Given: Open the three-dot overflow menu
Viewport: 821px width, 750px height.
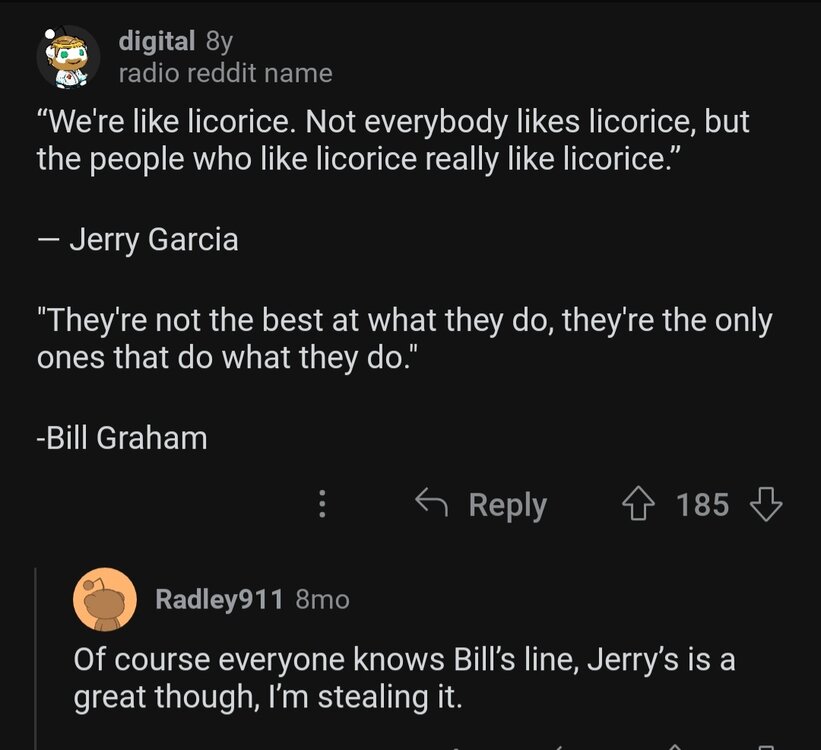Looking at the screenshot, I should pos(321,505).
